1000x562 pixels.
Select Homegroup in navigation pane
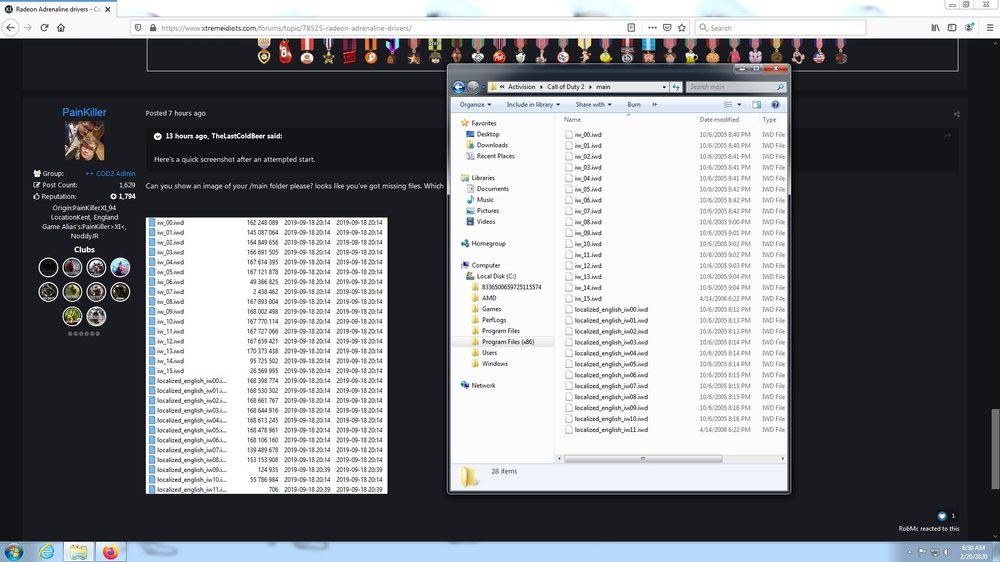[x=488, y=243]
